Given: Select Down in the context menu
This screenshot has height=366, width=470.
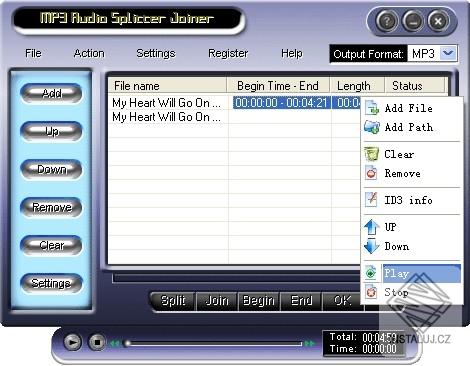Looking at the screenshot, I should point(412,246).
